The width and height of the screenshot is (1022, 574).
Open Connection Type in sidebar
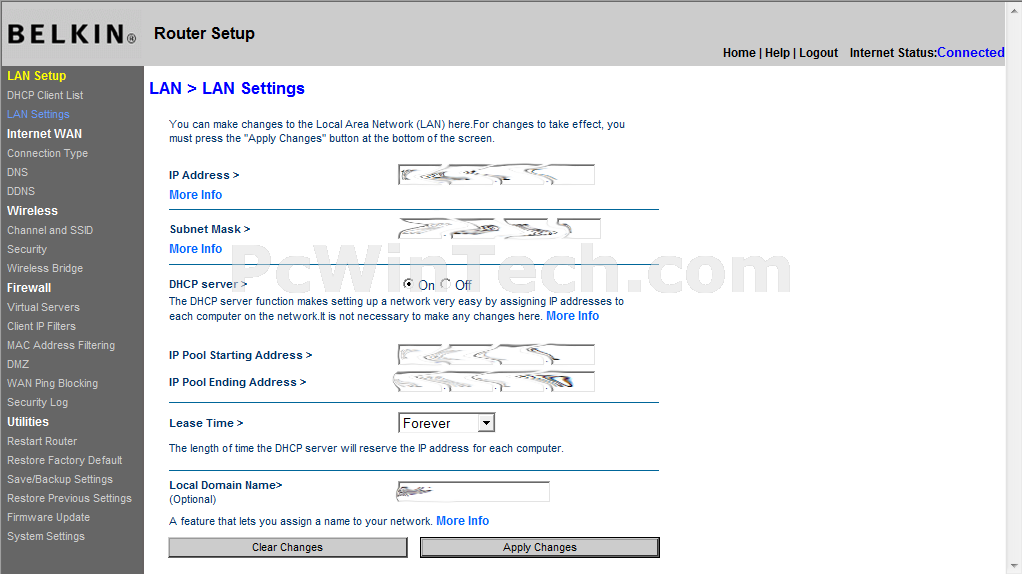(x=48, y=153)
